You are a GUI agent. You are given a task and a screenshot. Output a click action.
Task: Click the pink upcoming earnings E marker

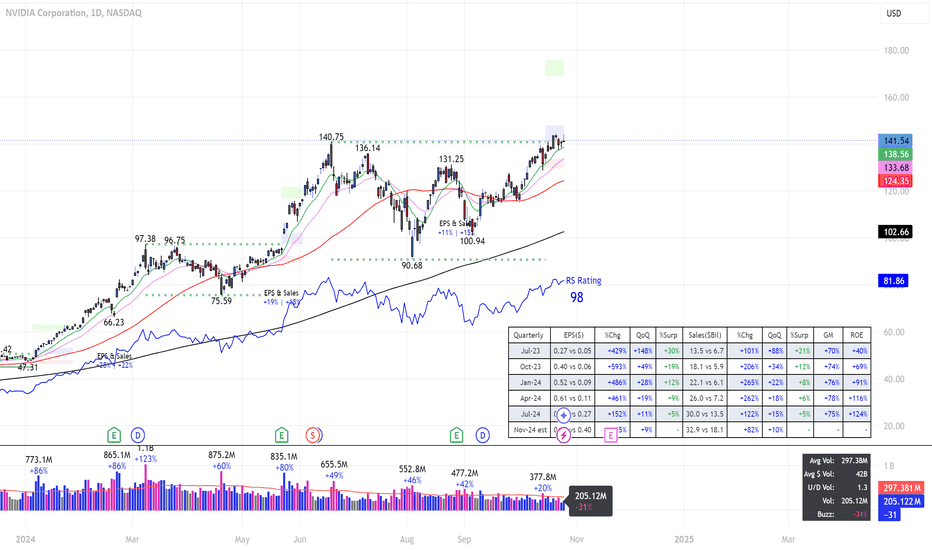(610, 435)
